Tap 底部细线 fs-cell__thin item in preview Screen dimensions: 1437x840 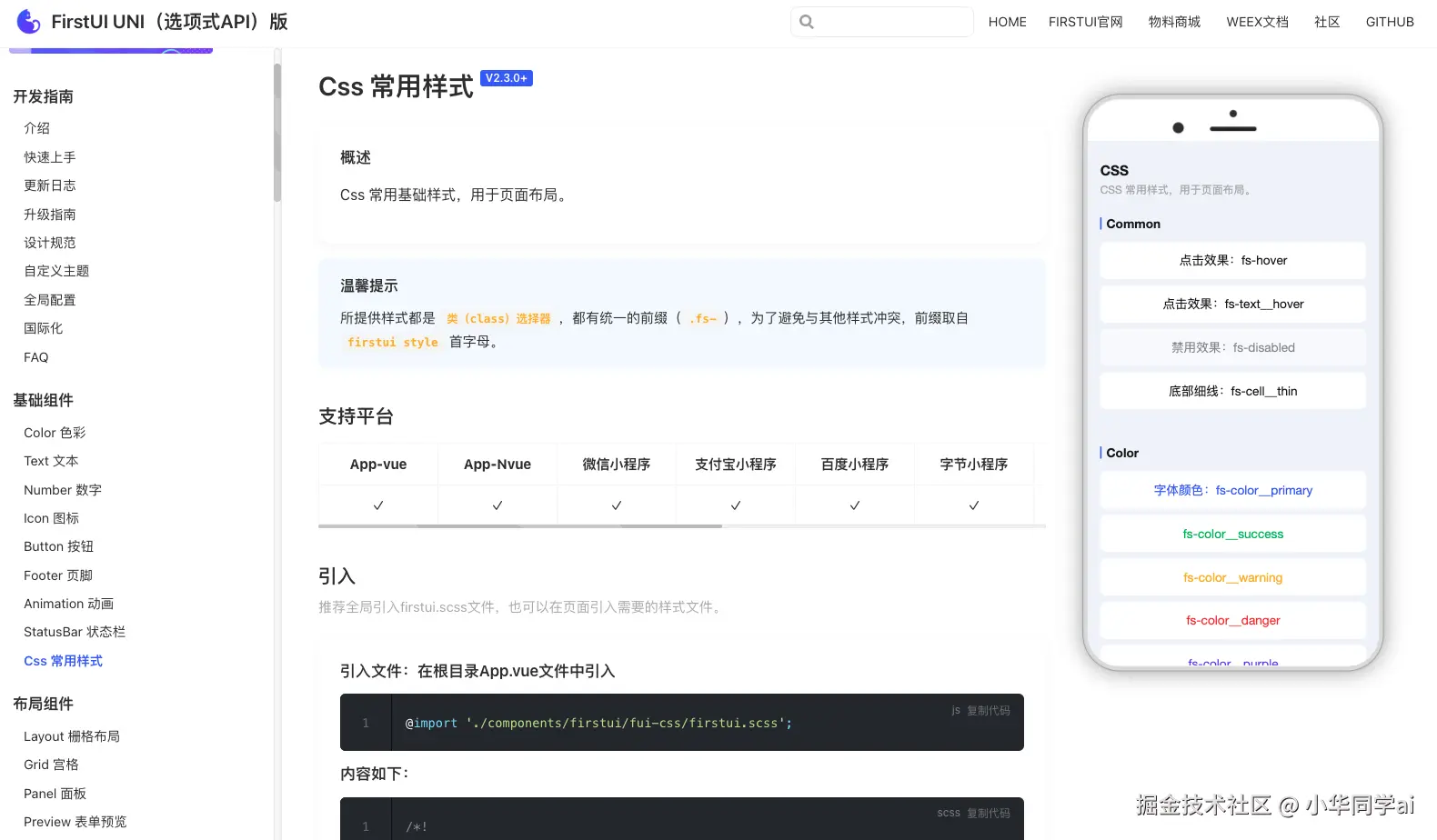[1232, 392]
